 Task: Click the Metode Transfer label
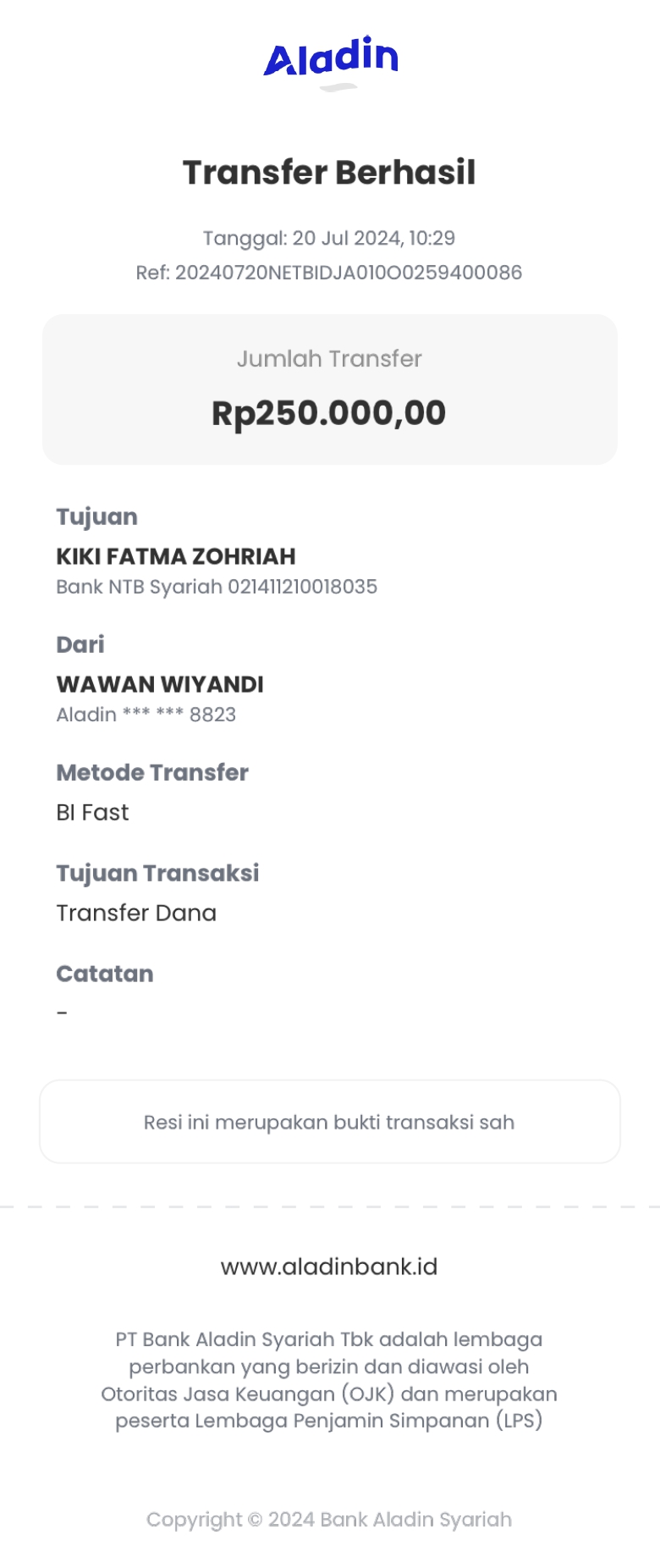(152, 772)
